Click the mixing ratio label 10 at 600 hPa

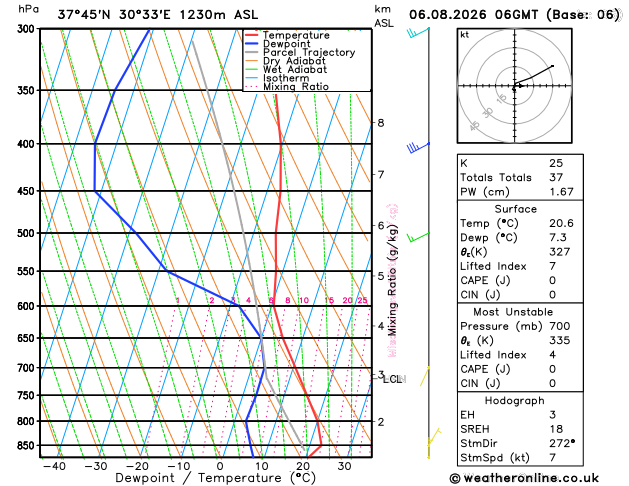[x=304, y=300]
